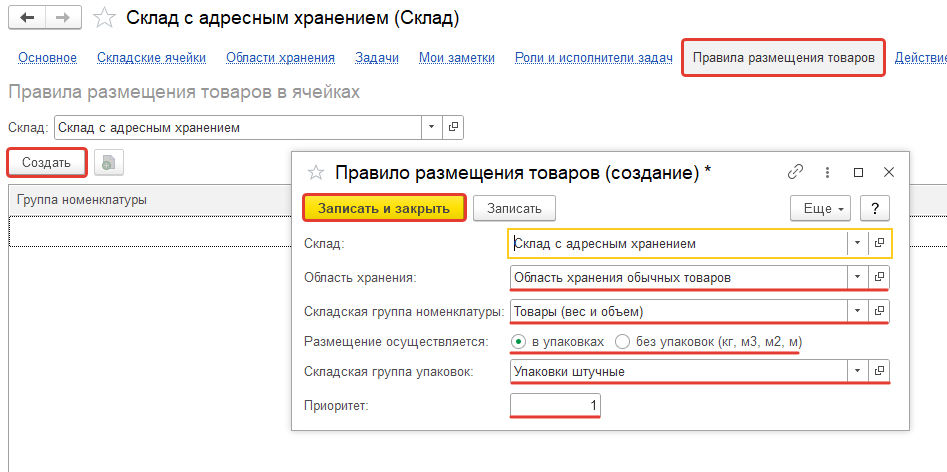Open the Область хранения field's linked record icon
Image resolution: width=947 pixels, height=472 pixels.
880,276
